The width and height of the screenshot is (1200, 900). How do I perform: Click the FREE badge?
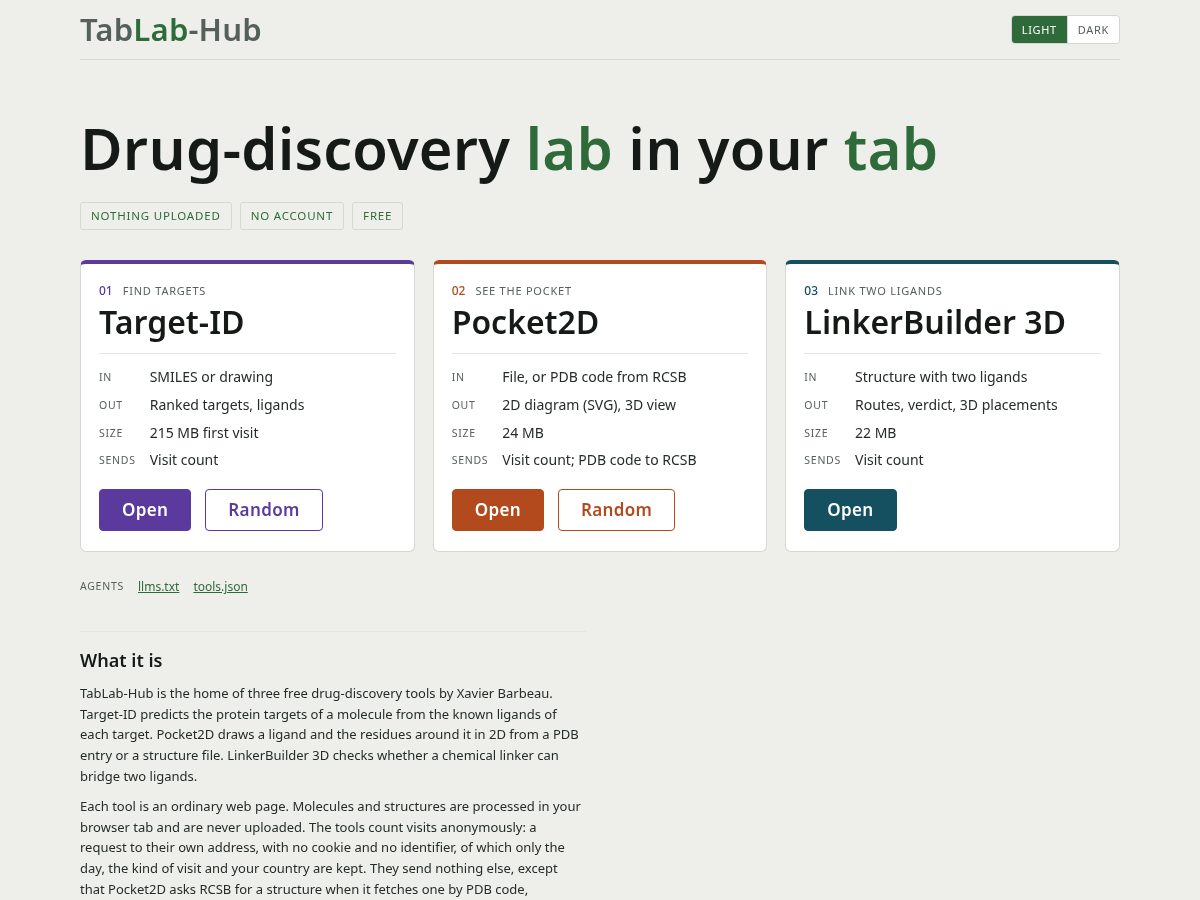[x=377, y=216]
